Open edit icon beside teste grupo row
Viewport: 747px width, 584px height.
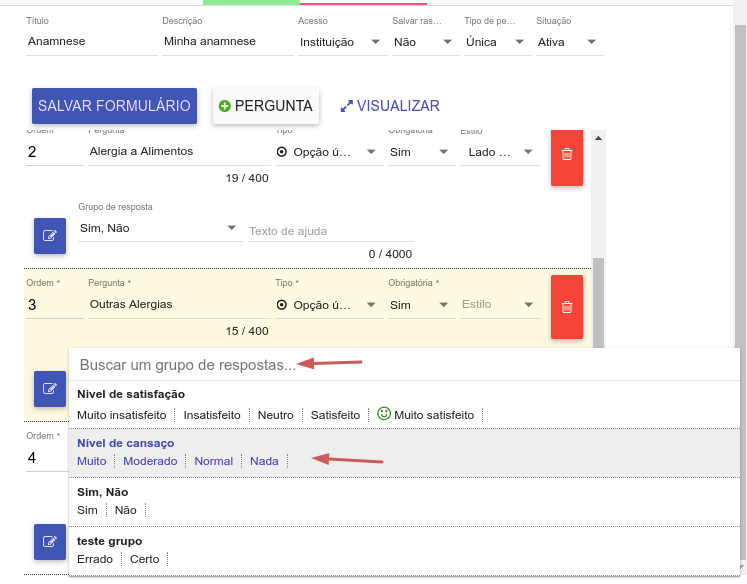pos(50,542)
